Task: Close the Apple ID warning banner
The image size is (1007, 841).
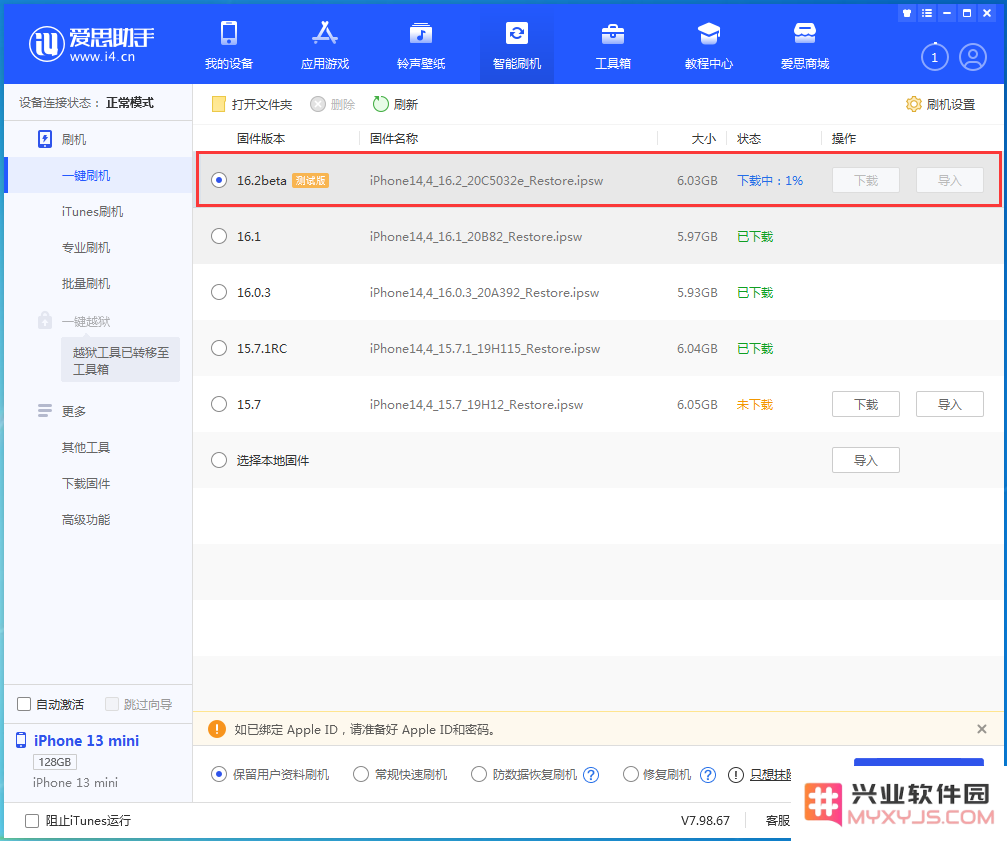Action: coord(981,729)
